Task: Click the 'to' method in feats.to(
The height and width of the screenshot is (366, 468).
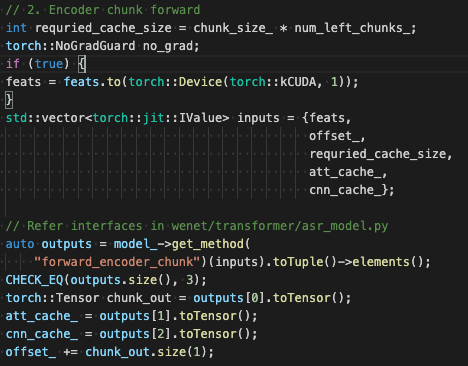Action: [114, 82]
